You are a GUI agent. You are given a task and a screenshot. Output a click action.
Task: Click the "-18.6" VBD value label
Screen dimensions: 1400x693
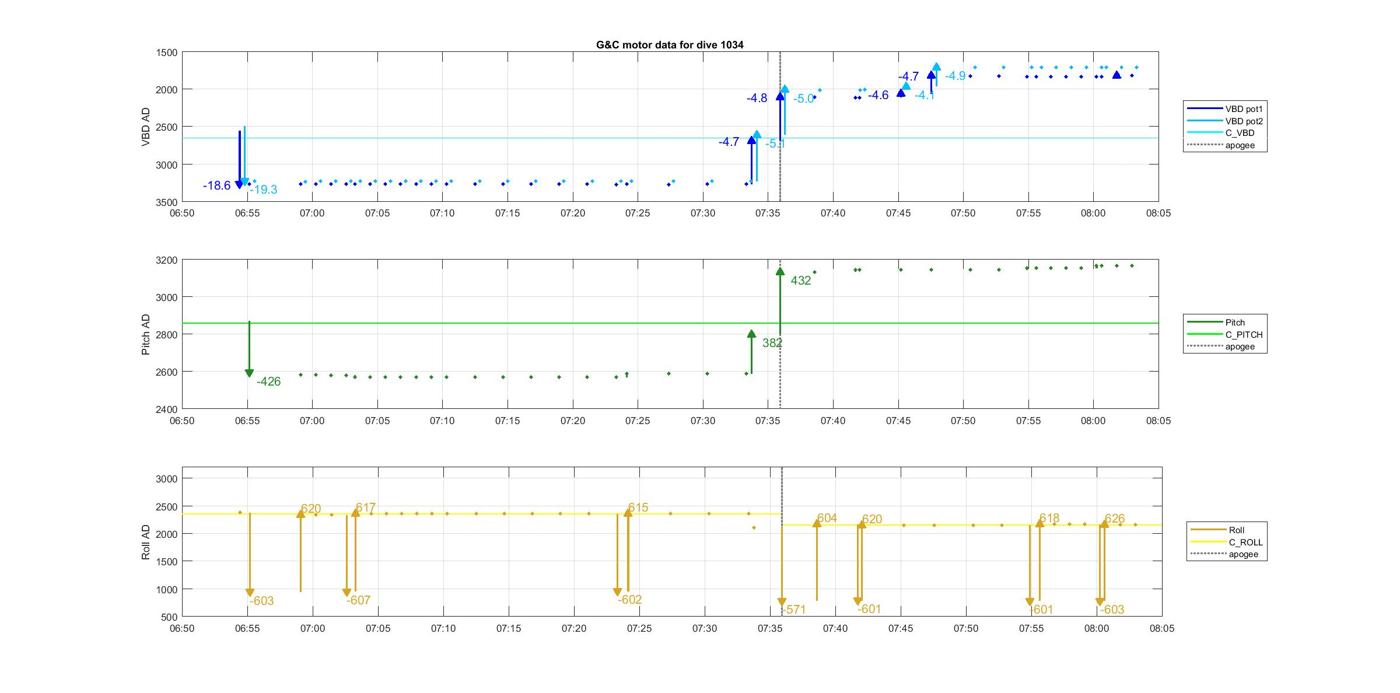(x=217, y=186)
